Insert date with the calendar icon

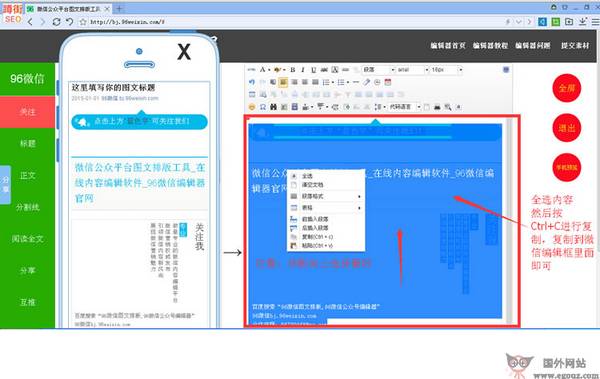388,82
